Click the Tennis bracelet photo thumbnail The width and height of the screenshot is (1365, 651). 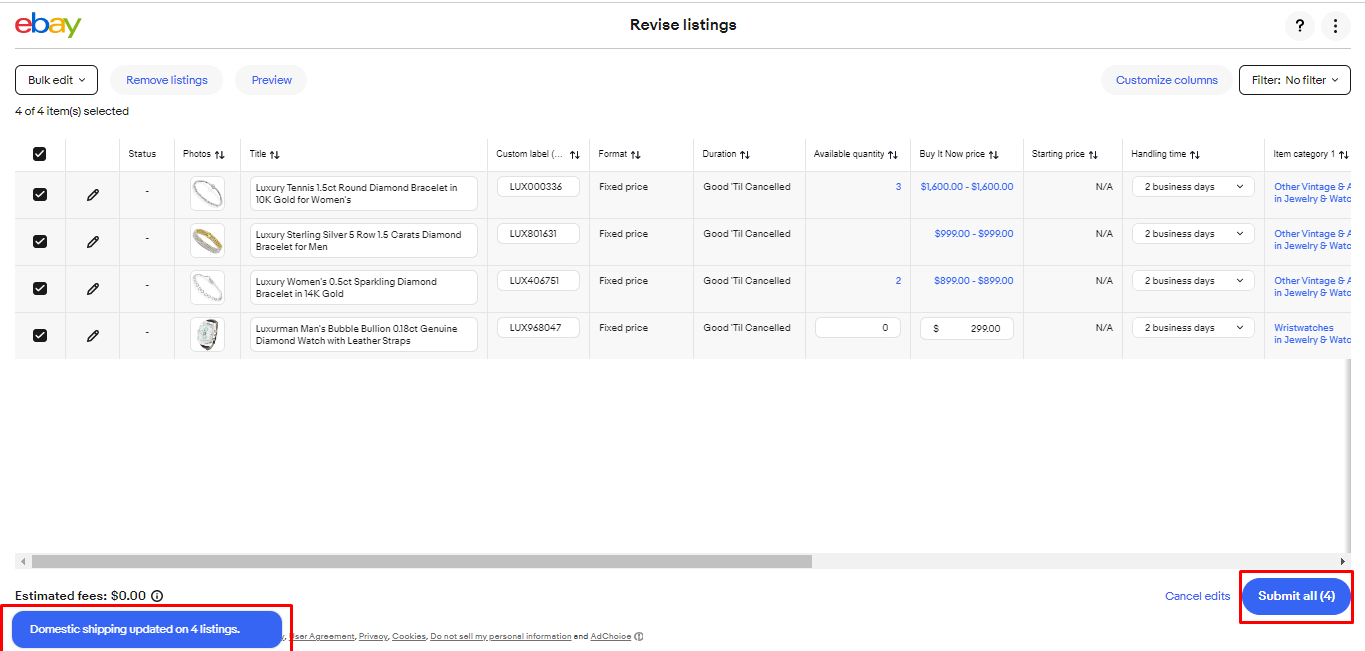point(207,194)
